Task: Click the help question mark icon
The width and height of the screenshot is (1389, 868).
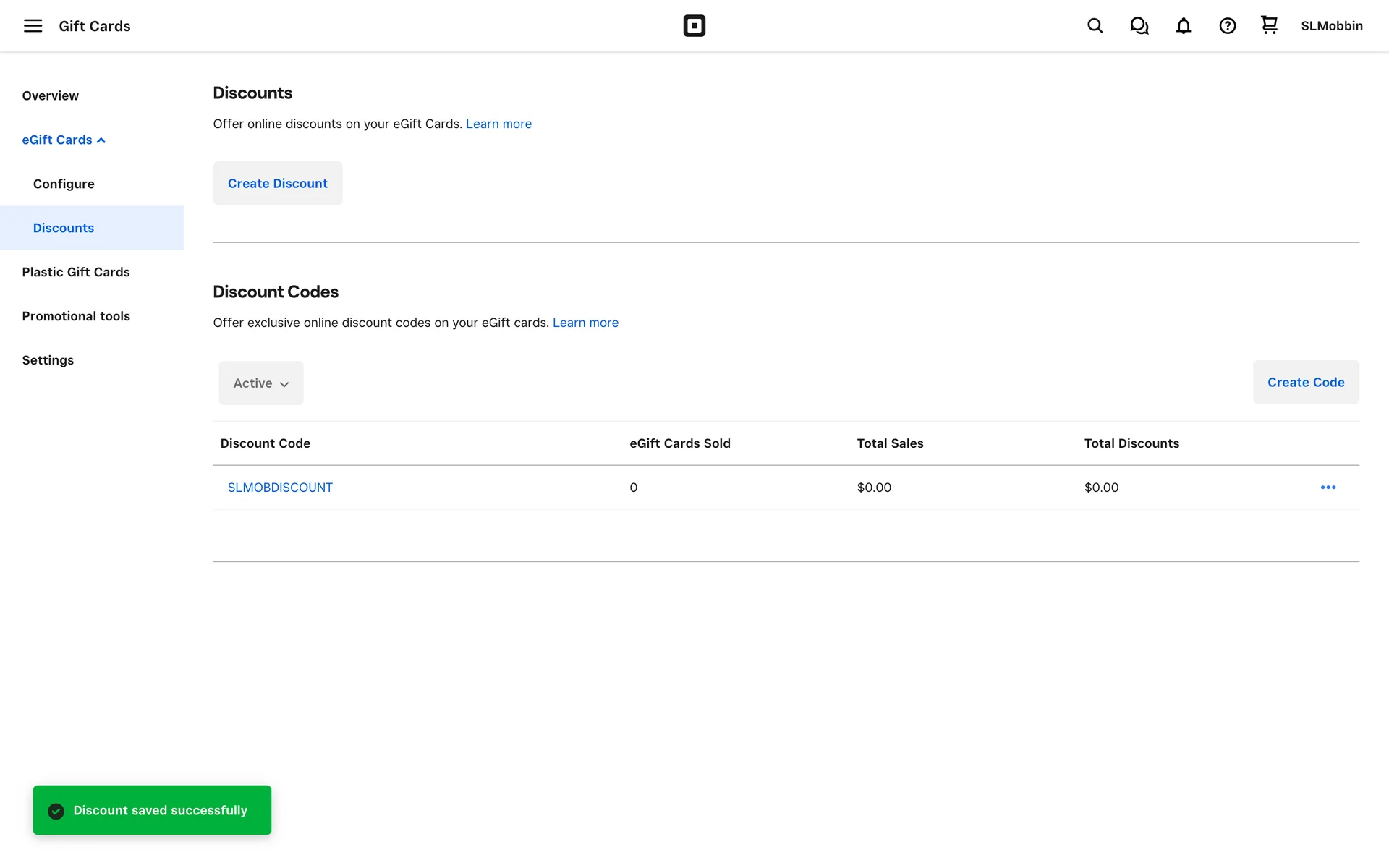Action: pos(1227,26)
